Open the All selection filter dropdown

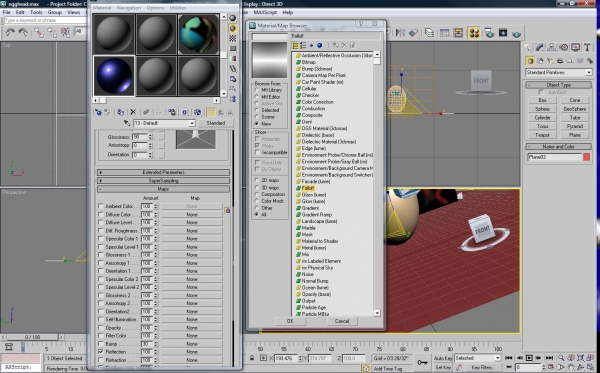pyautogui.click(x=81, y=31)
